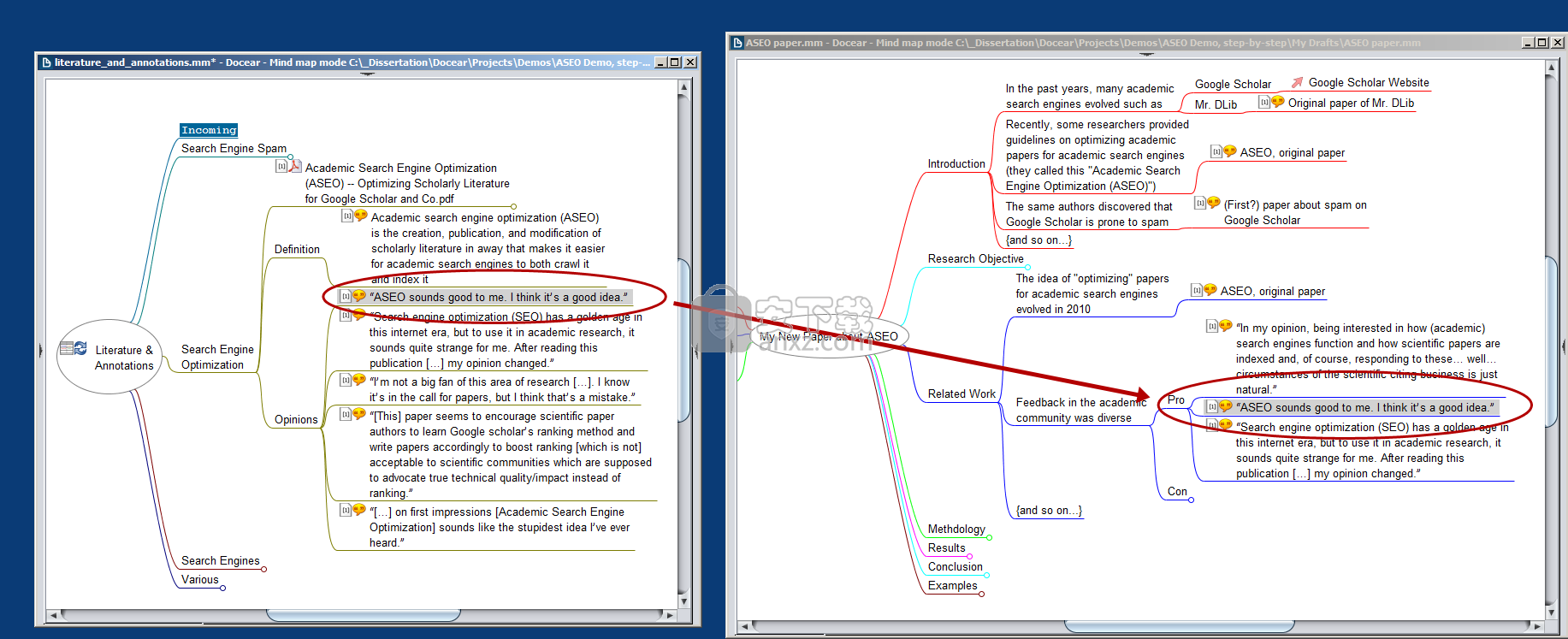Click comment icon of 'In my opinion, being interested' note
This screenshot has width=1568, height=639.
(1225, 326)
